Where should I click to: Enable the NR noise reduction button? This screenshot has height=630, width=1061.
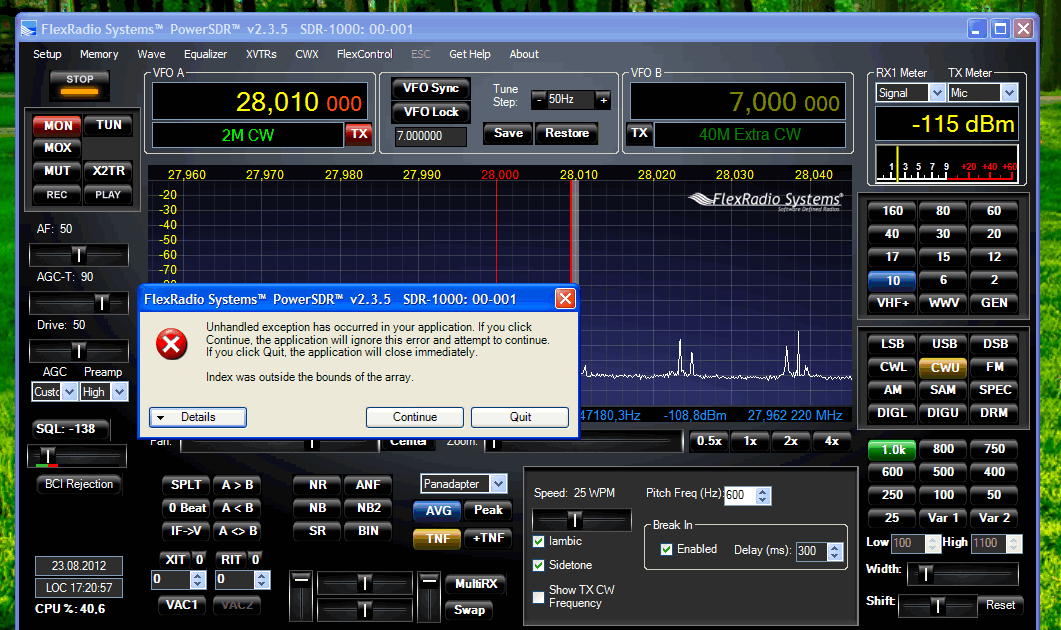tap(317, 485)
